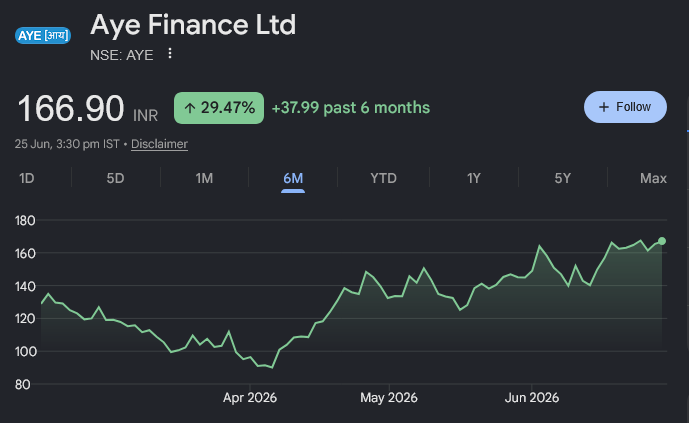Open the Disclaimer link
This screenshot has width=689, height=423.
(x=159, y=144)
